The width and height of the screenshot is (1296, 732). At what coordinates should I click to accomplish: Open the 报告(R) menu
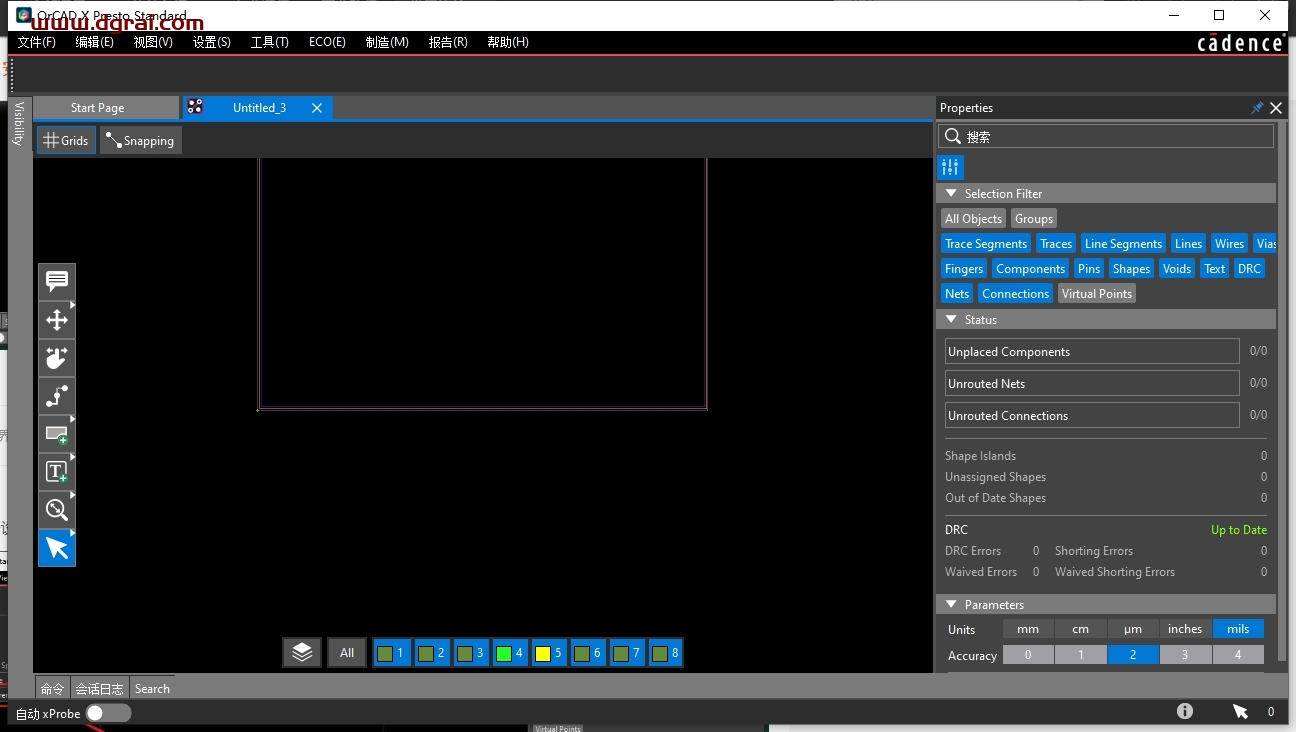[x=448, y=42]
